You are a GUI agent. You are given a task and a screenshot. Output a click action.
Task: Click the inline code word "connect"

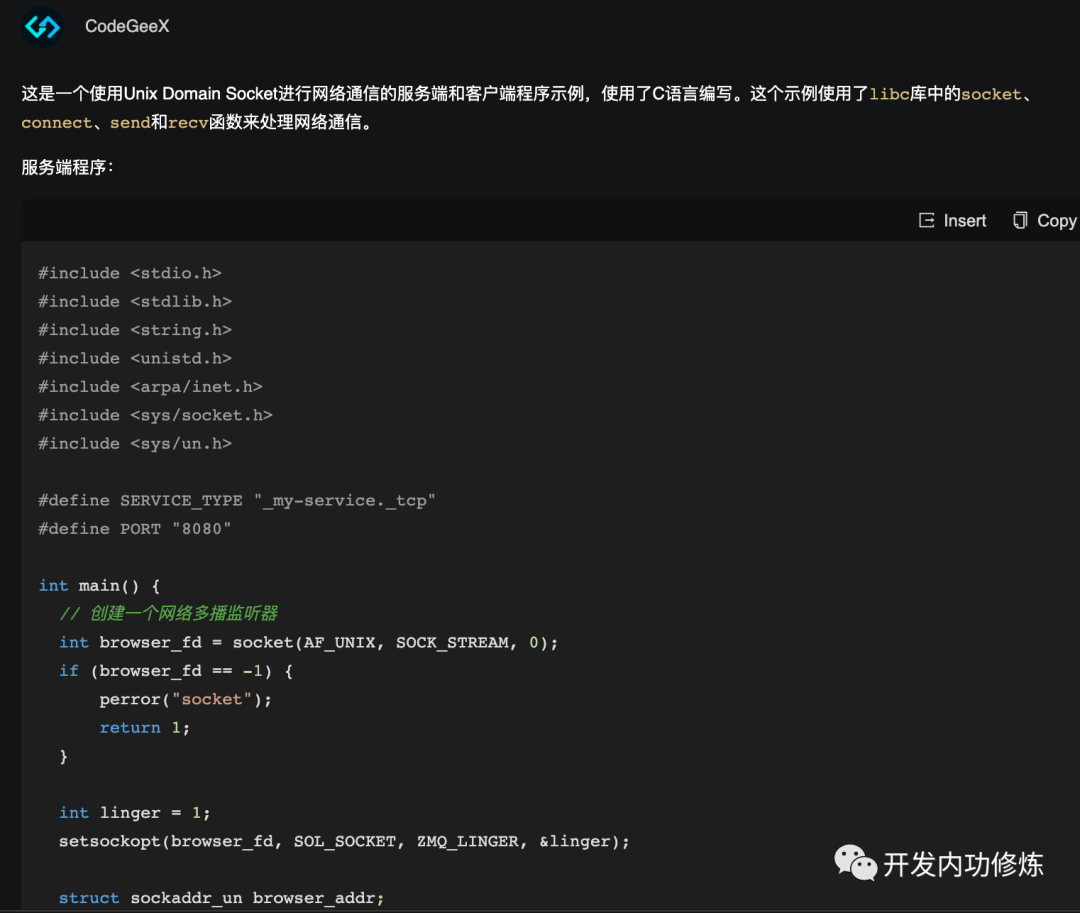(x=56, y=123)
